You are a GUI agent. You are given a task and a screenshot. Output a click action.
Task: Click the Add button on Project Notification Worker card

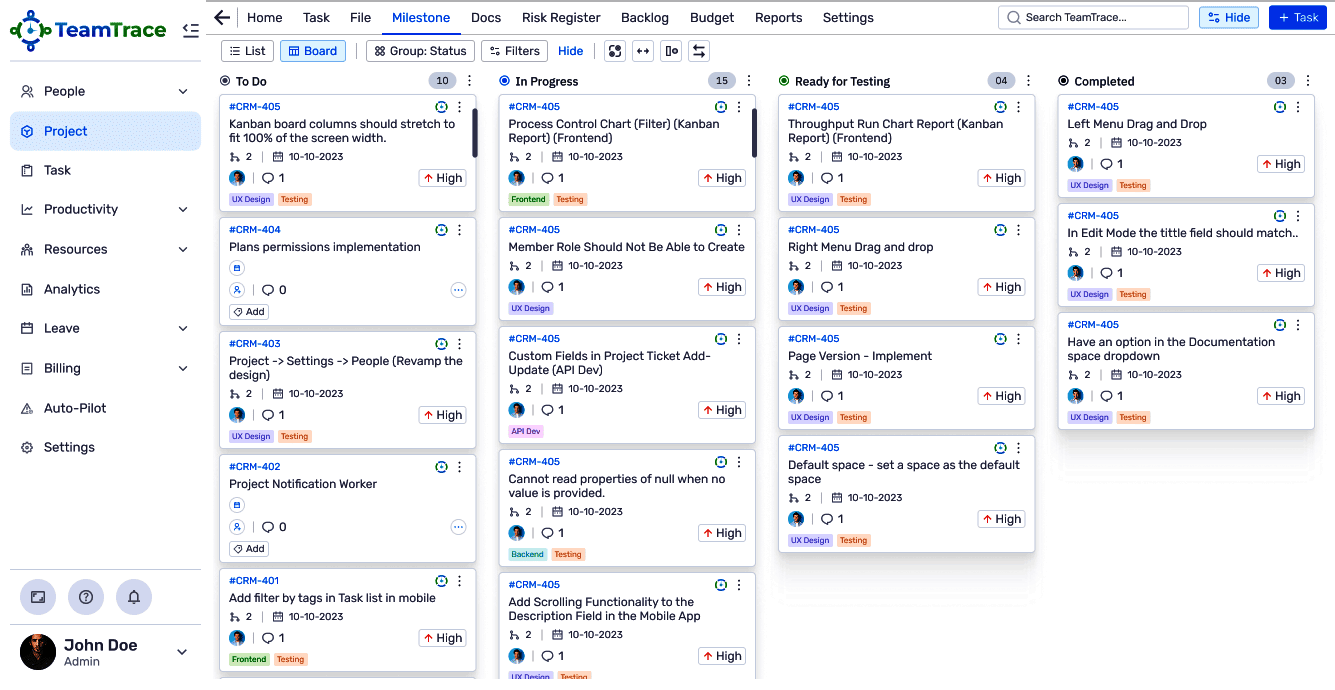point(247,548)
